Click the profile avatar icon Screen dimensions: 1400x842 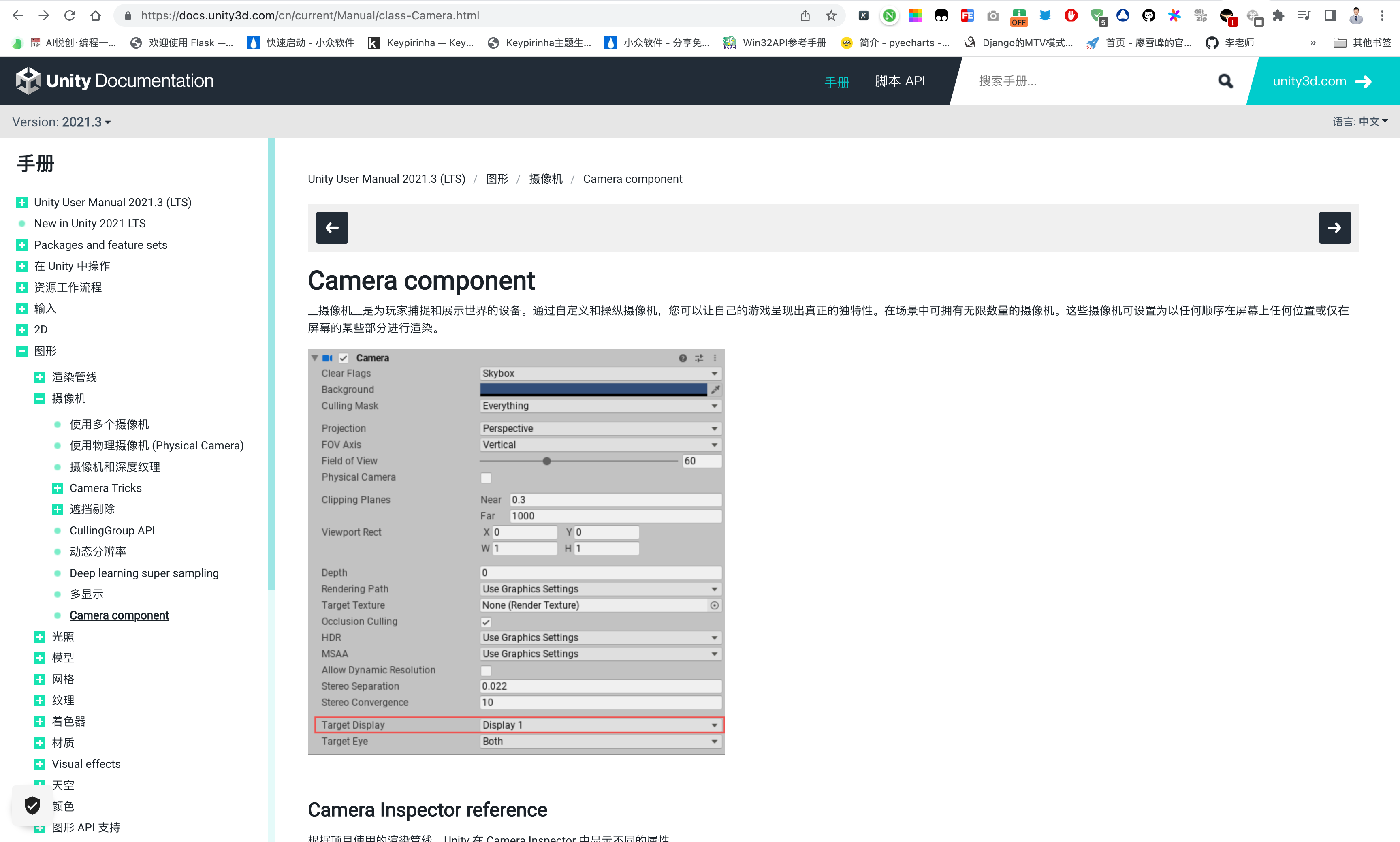coord(1356,15)
